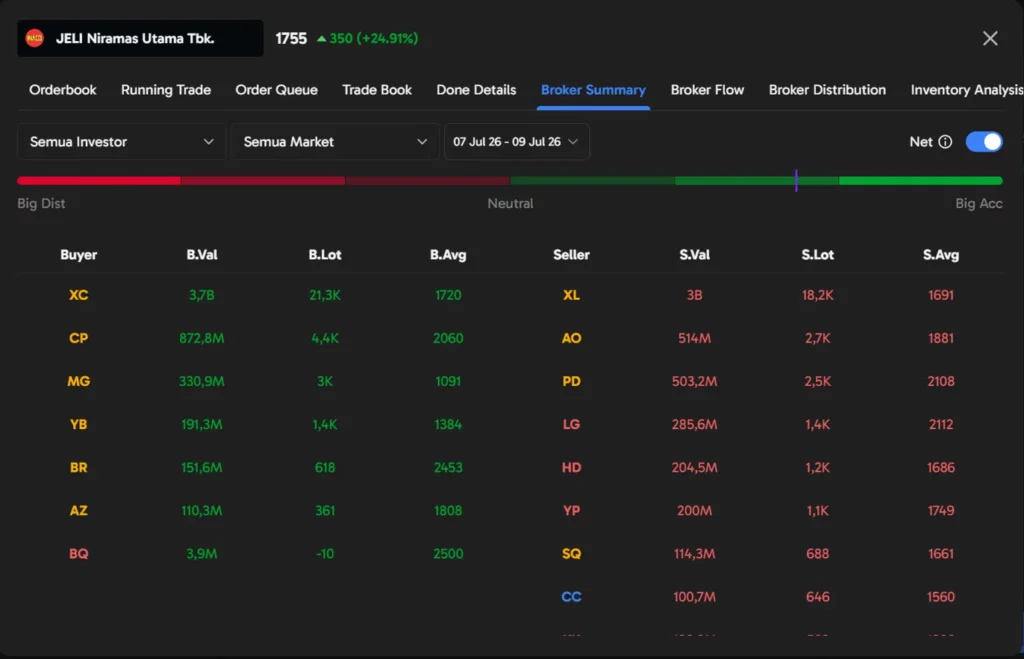
Task: Click the 3,7B buy value cell
Action: tap(202, 295)
